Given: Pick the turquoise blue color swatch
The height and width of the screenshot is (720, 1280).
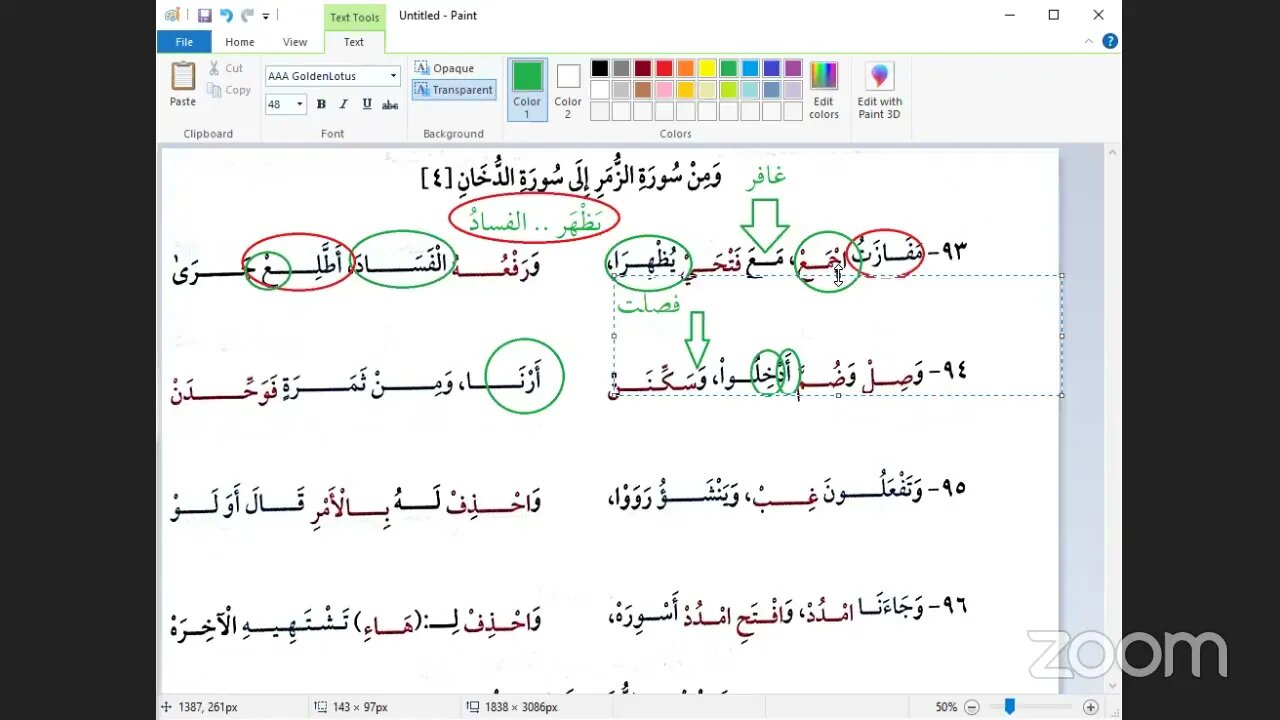Looking at the screenshot, I should (x=750, y=68).
